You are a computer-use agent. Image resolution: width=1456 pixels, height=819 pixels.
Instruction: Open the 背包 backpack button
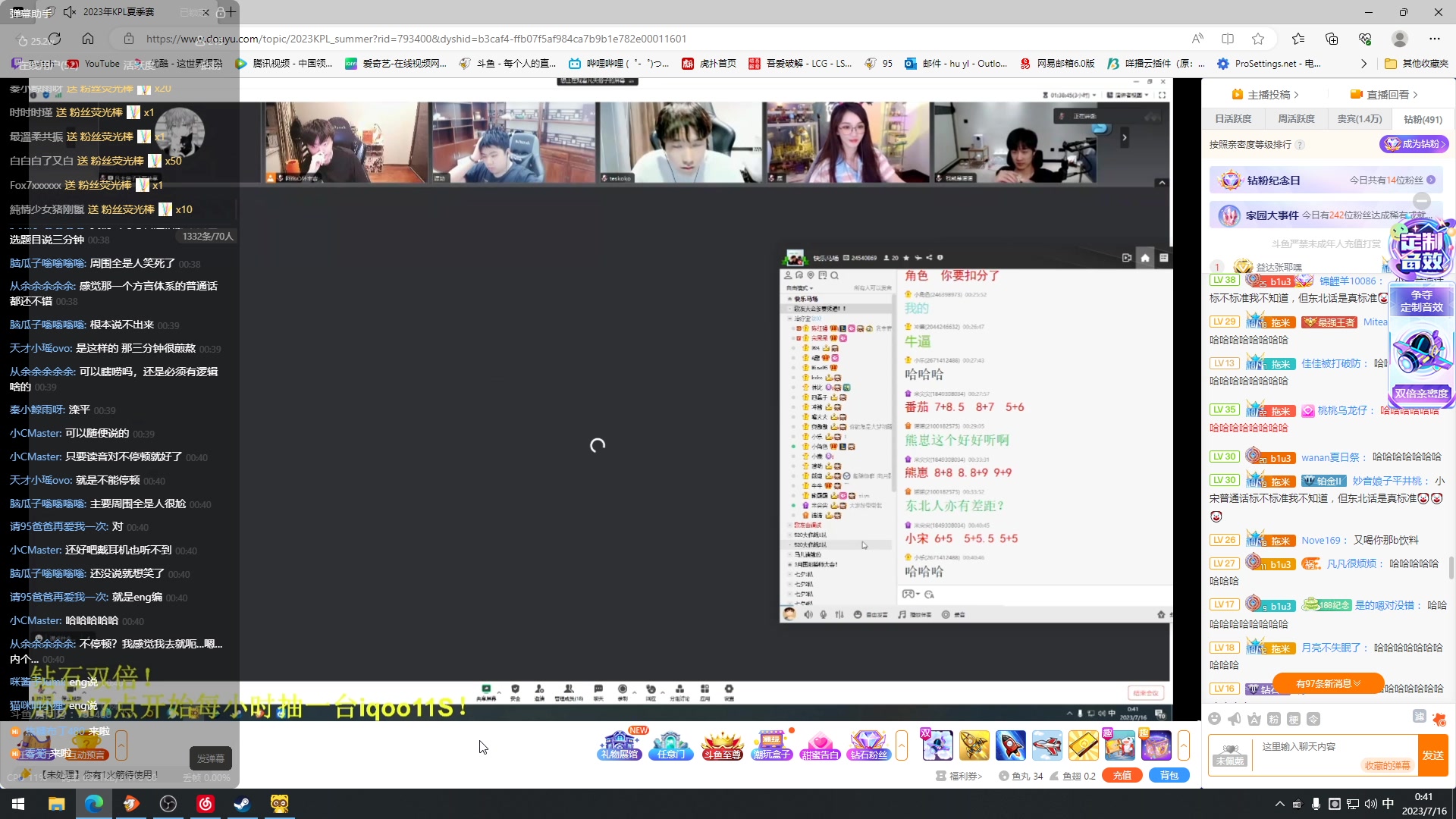tap(1169, 775)
